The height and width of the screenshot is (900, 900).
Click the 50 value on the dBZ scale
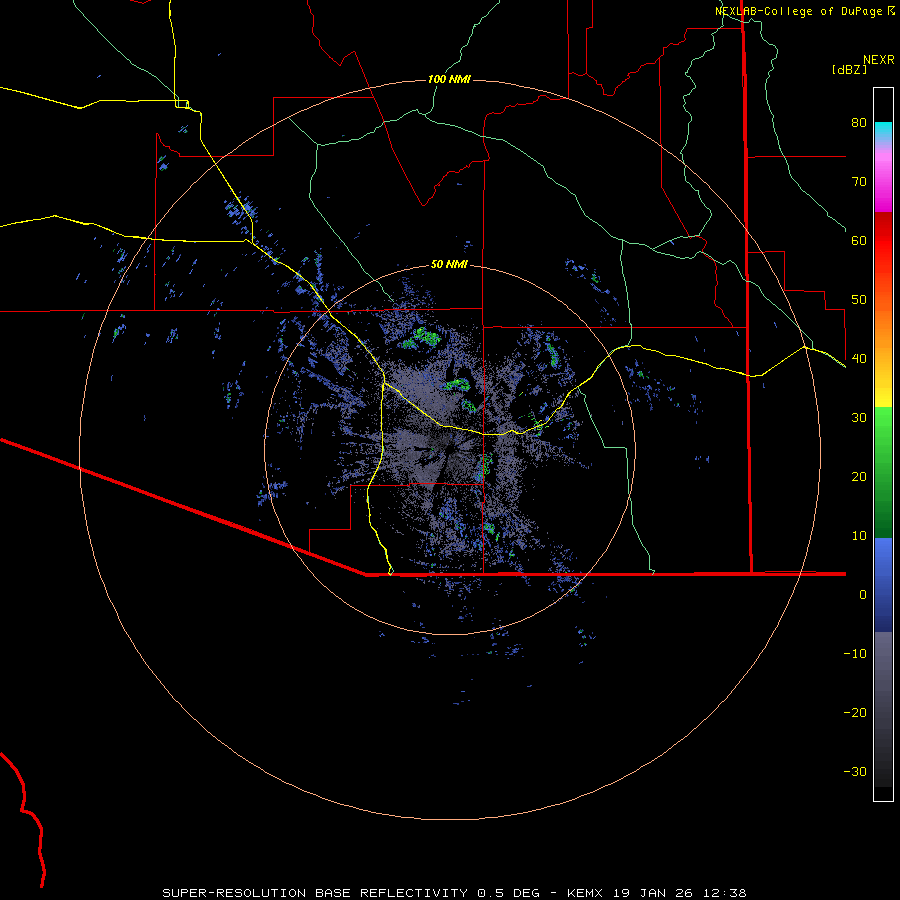(859, 300)
